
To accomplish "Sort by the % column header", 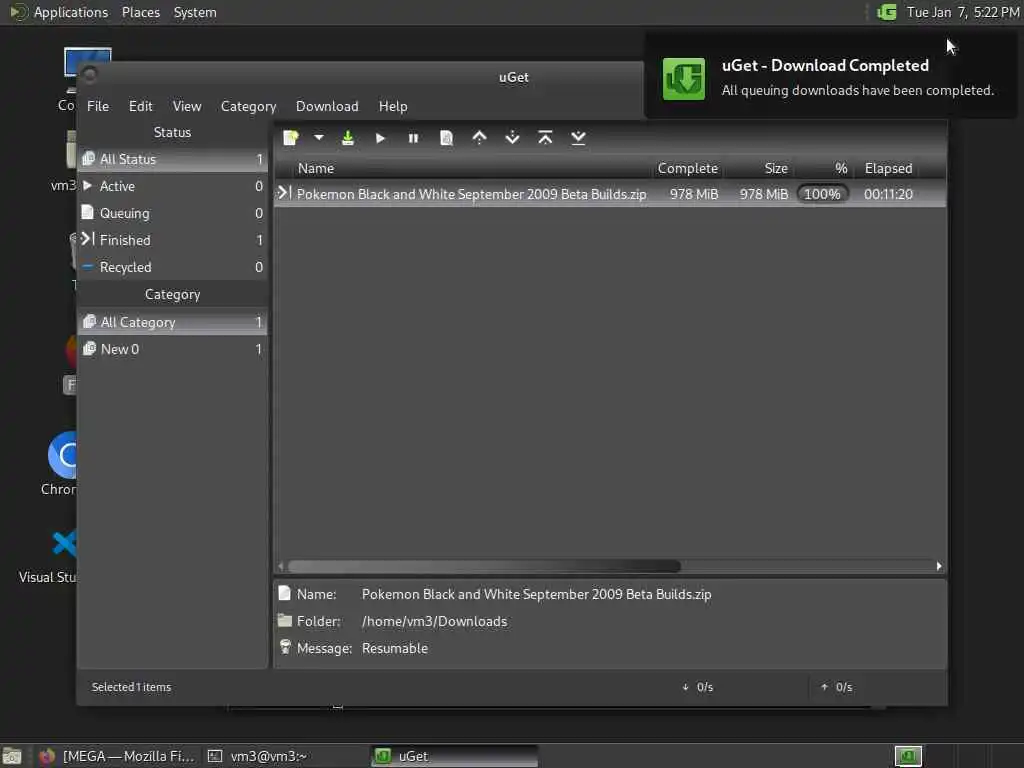I will (x=824, y=168).
